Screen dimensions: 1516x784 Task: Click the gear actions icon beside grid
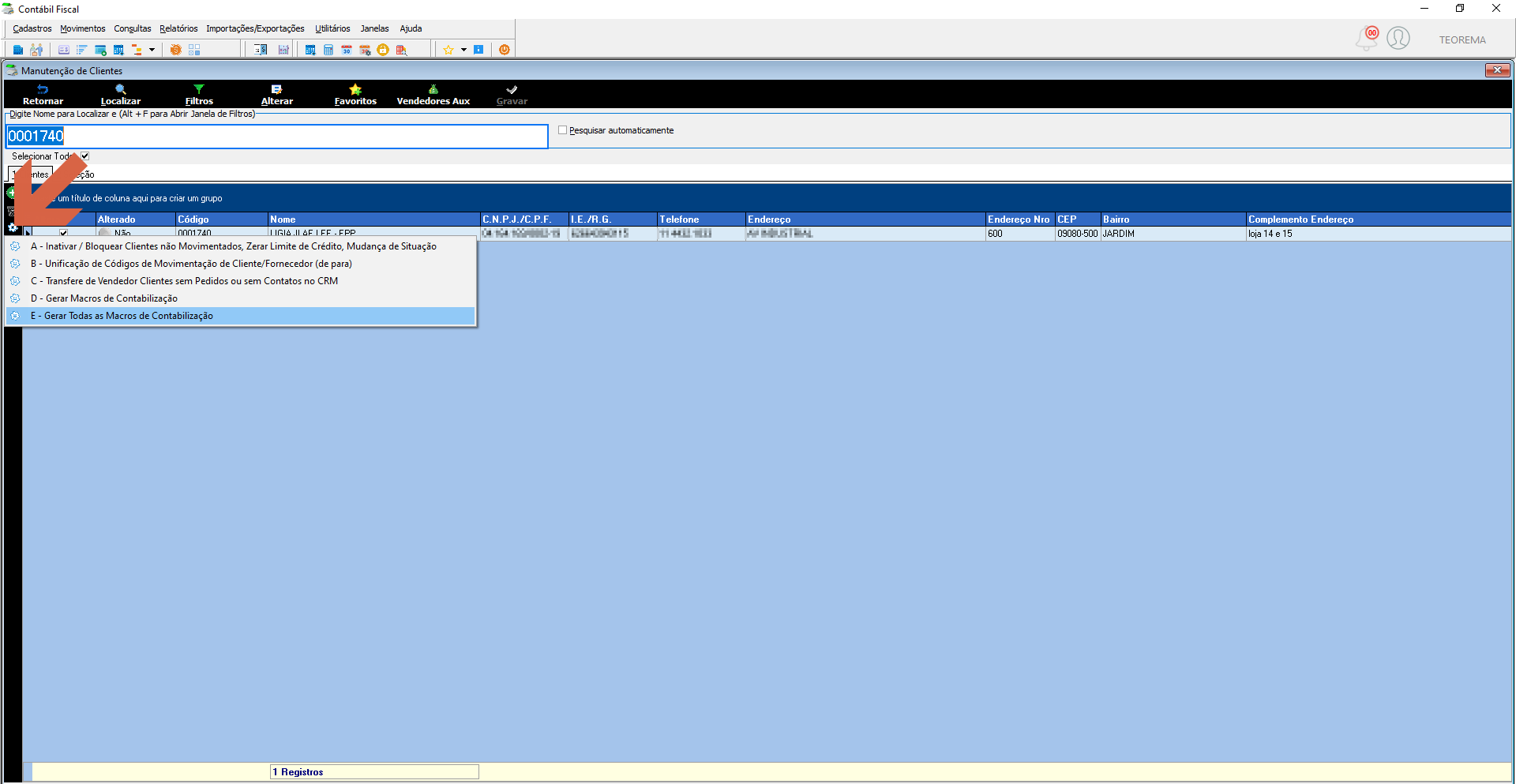pos(13,228)
